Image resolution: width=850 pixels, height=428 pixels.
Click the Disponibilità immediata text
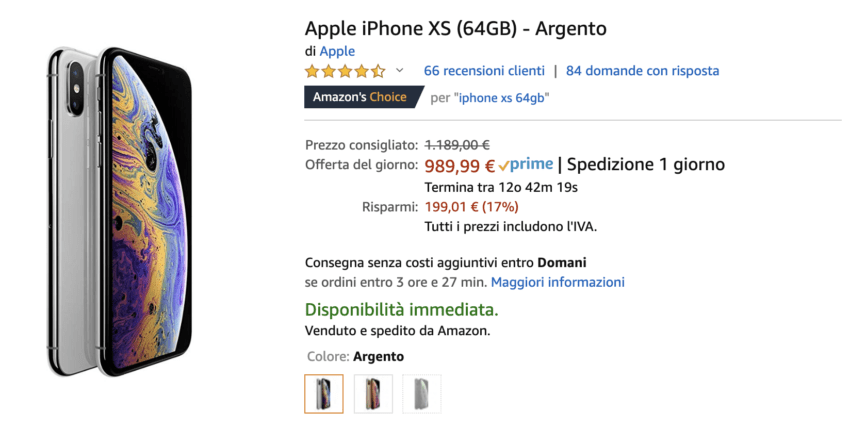401,309
